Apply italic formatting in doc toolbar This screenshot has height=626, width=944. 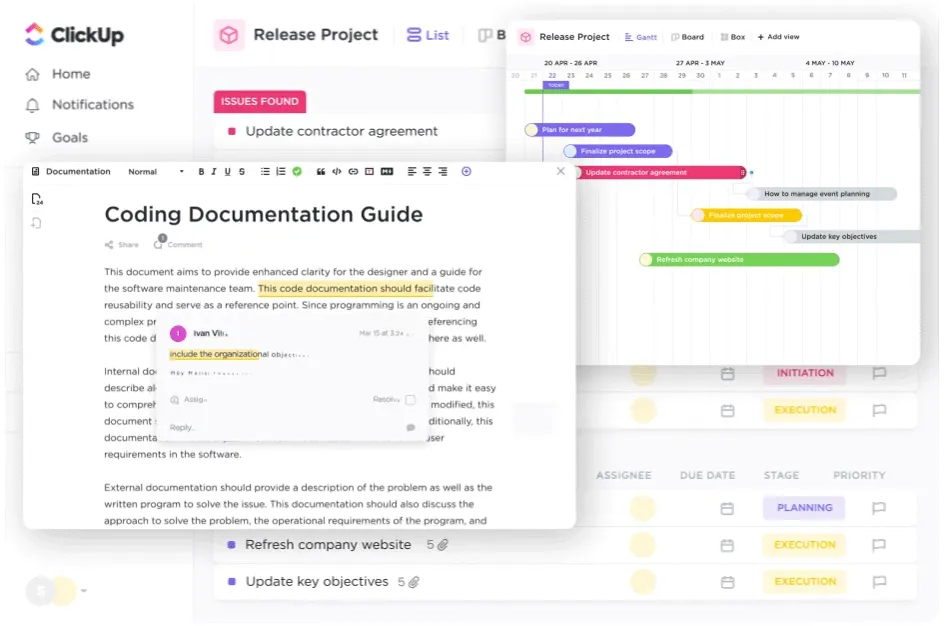(x=214, y=172)
